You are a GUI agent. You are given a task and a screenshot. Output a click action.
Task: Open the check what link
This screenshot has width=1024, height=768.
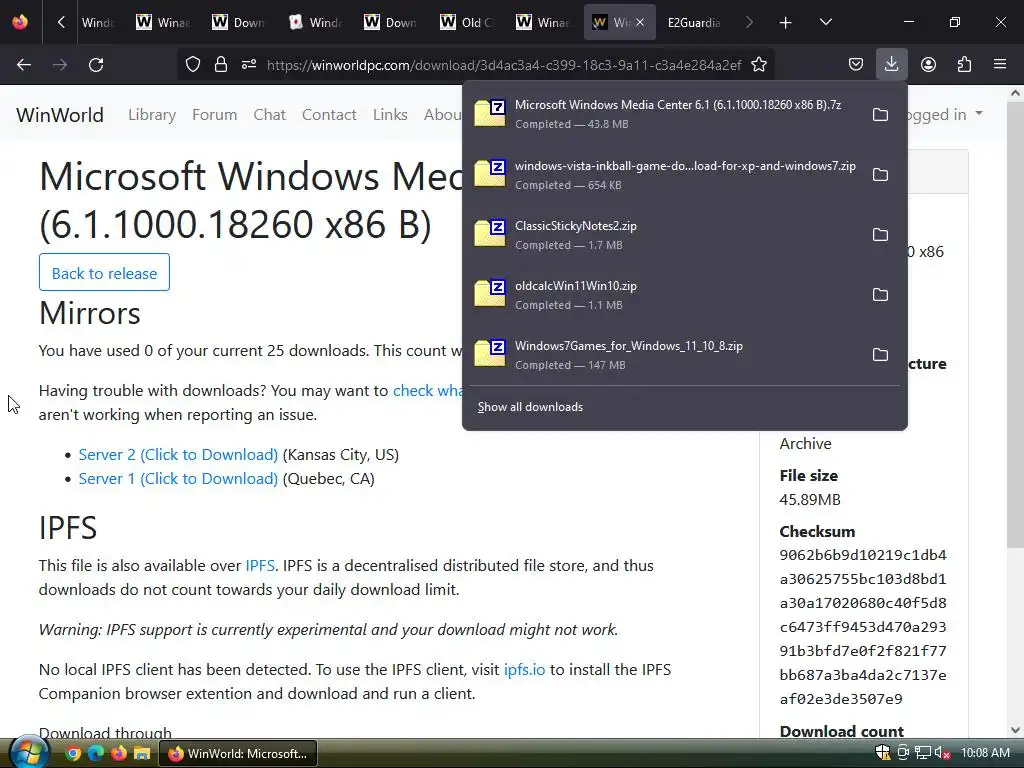[x=428, y=391]
